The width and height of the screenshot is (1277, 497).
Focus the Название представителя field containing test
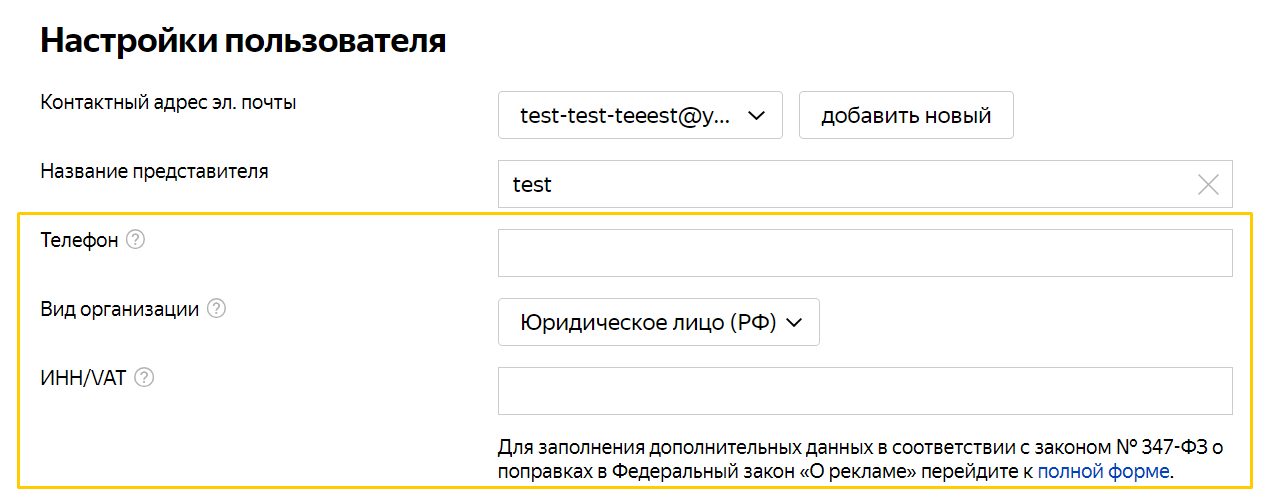click(865, 184)
